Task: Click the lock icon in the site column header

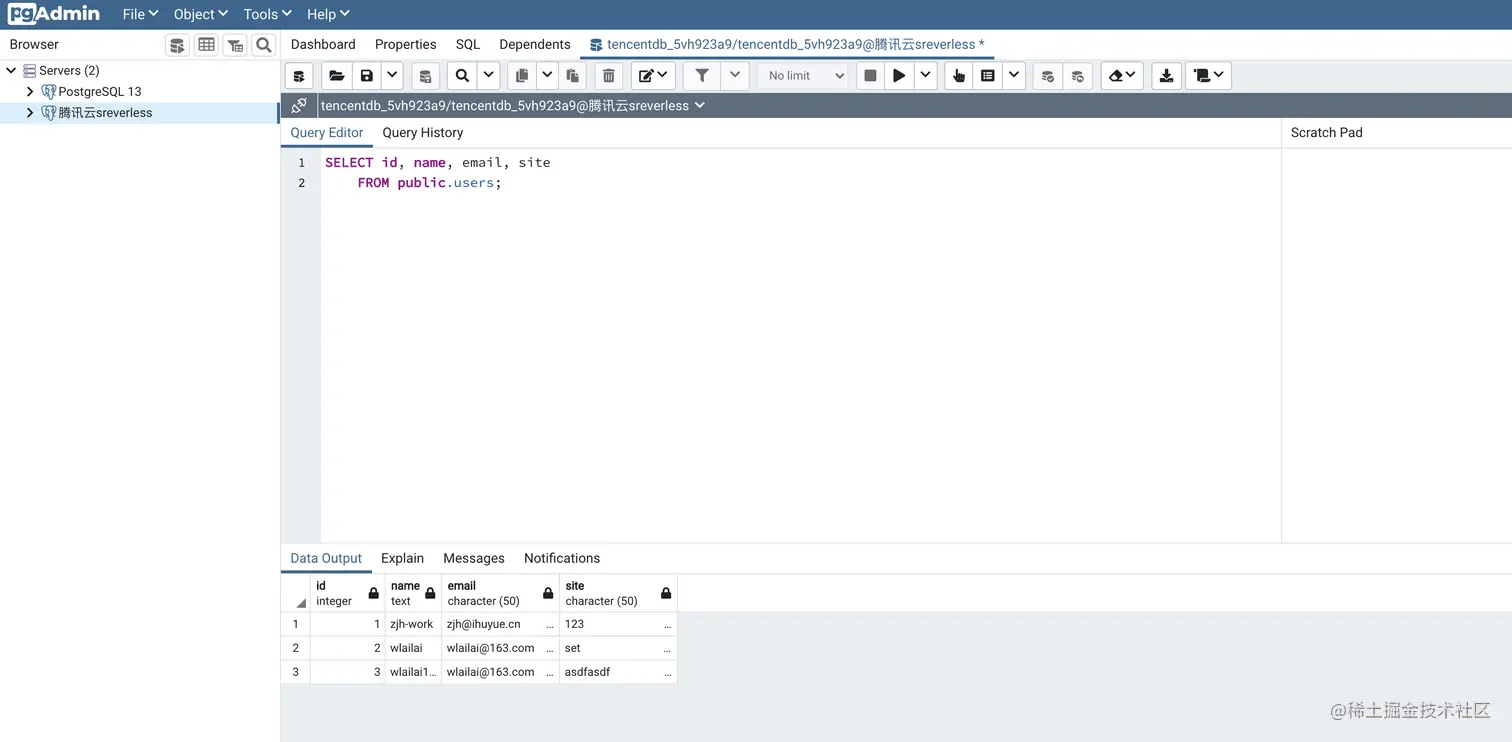Action: point(666,594)
